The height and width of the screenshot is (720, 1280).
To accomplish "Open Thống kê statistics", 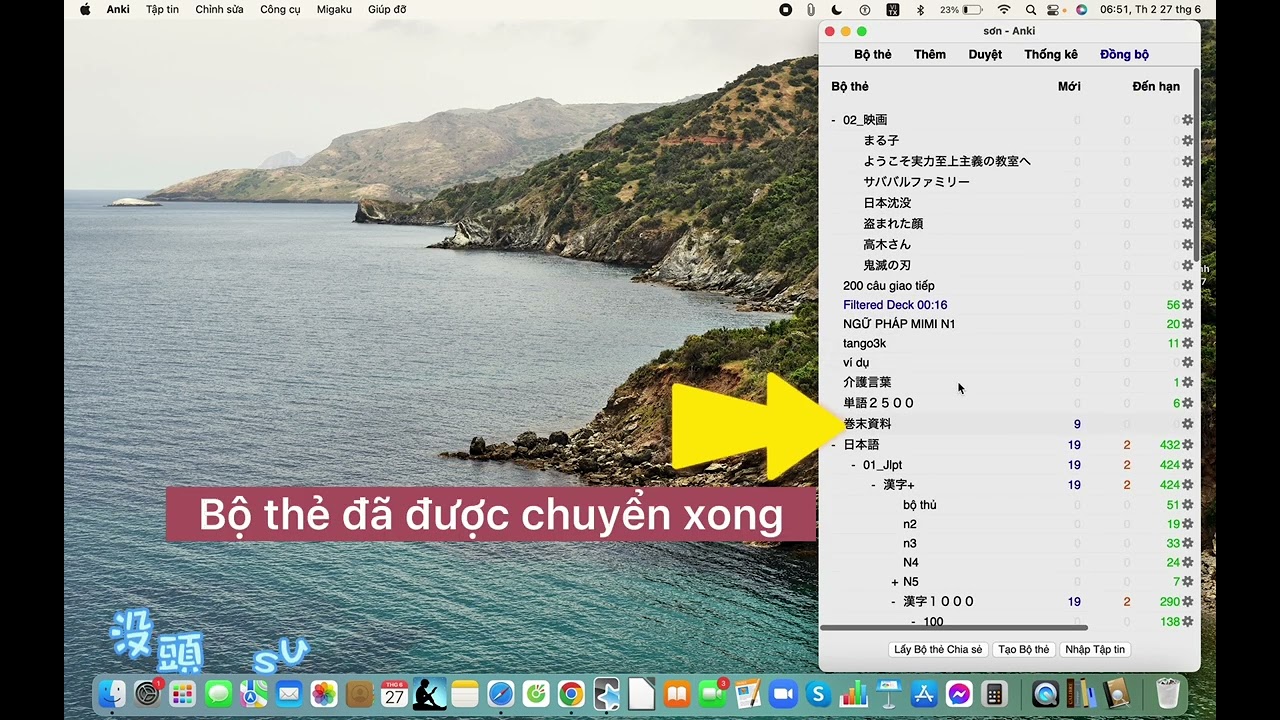I will click(x=1051, y=55).
